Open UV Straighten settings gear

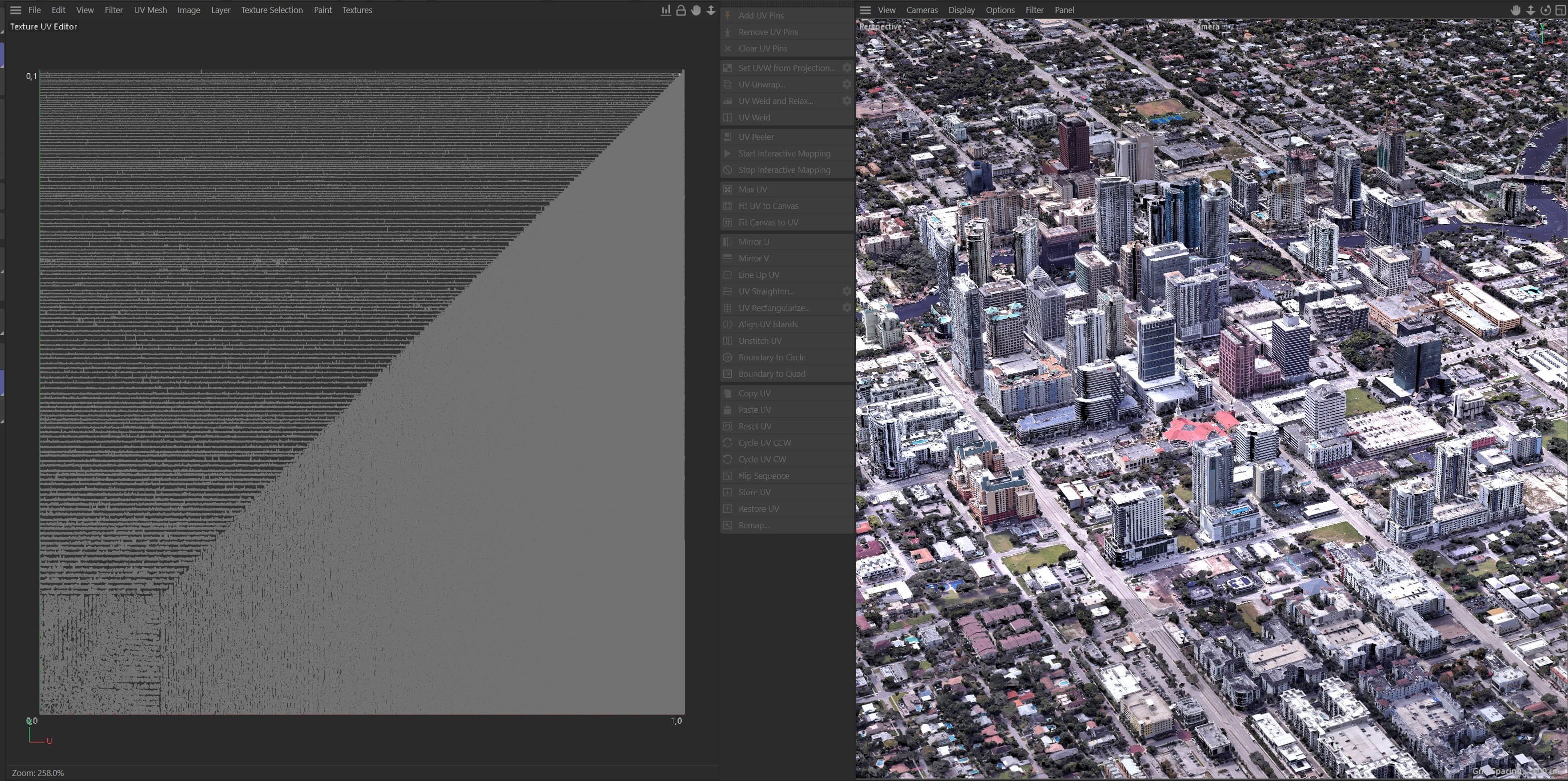tap(846, 291)
